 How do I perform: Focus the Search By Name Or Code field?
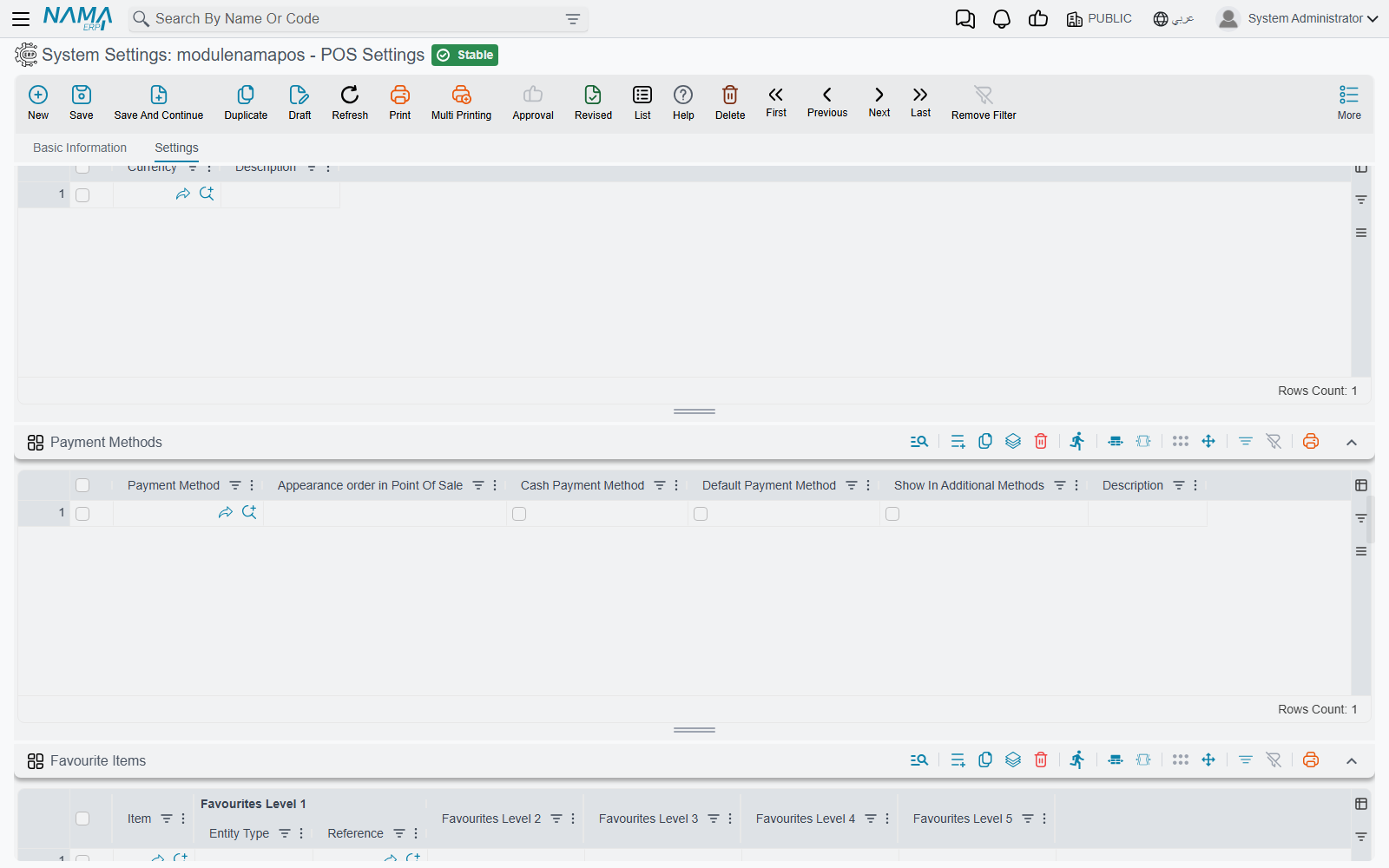pyautogui.click(x=356, y=18)
